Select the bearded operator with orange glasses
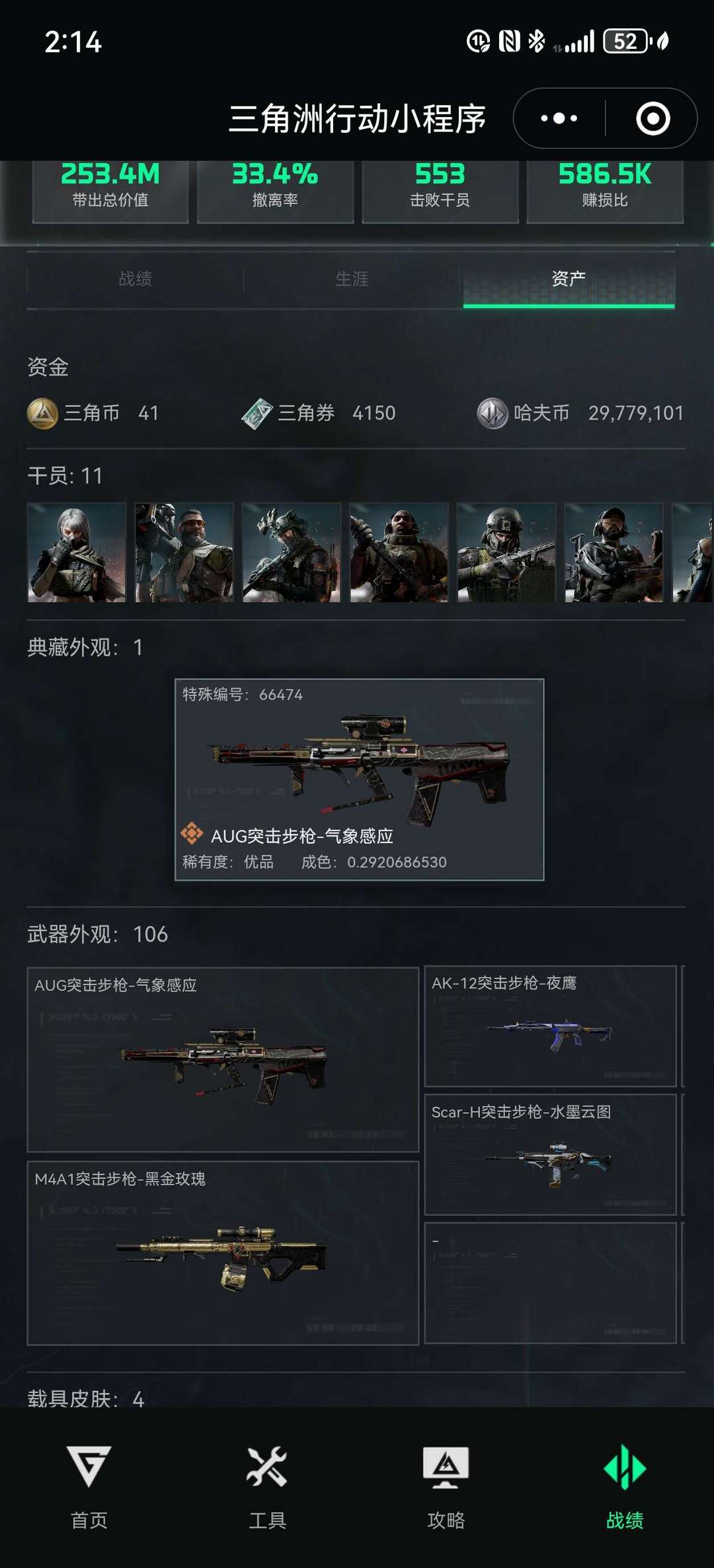This screenshot has width=714, height=1568. [x=184, y=552]
